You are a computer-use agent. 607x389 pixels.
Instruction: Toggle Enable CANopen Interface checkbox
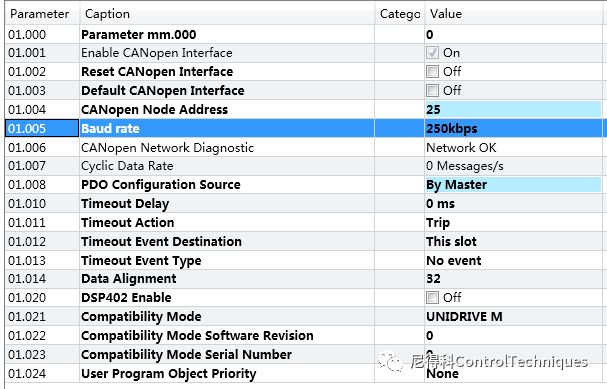[432, 53]
